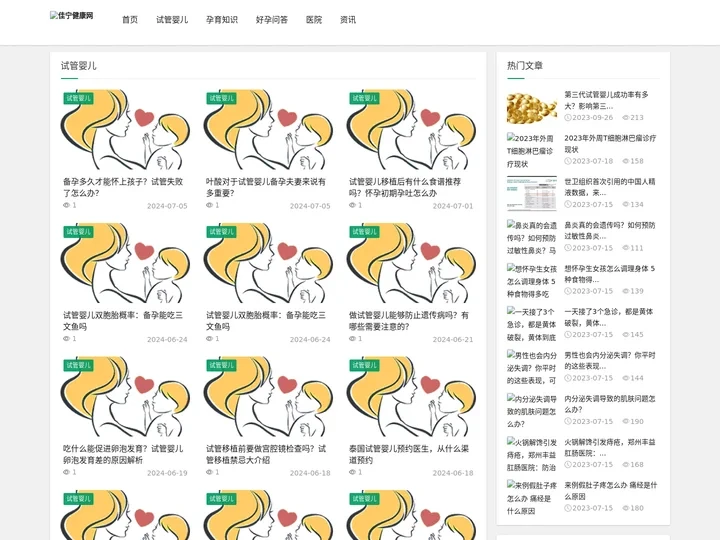
Task: Click eye icon under 泰国试管婴儿预约医生
Action: click(352, 472)
